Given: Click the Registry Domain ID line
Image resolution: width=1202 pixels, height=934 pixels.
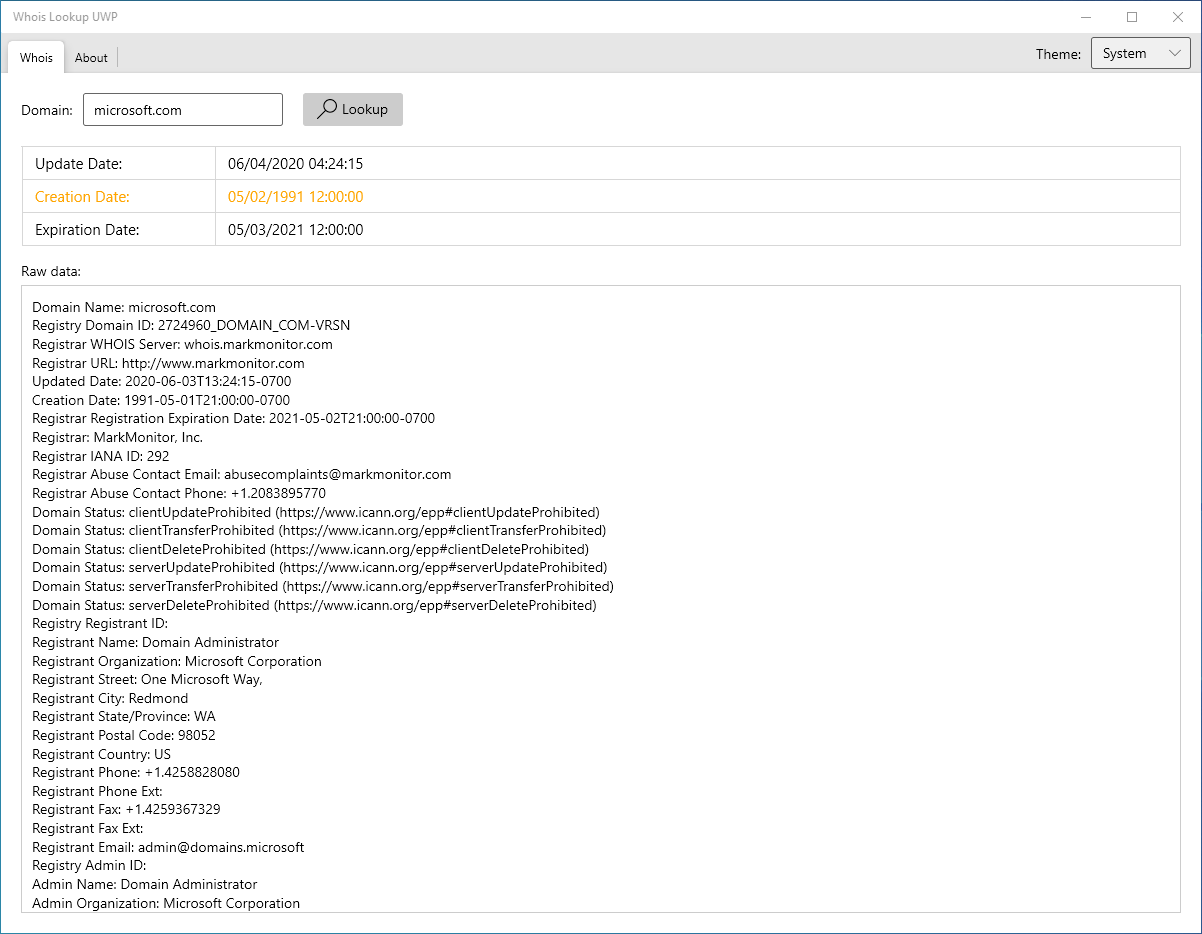Looking at the screenshot, I should [x=191, y=325].
